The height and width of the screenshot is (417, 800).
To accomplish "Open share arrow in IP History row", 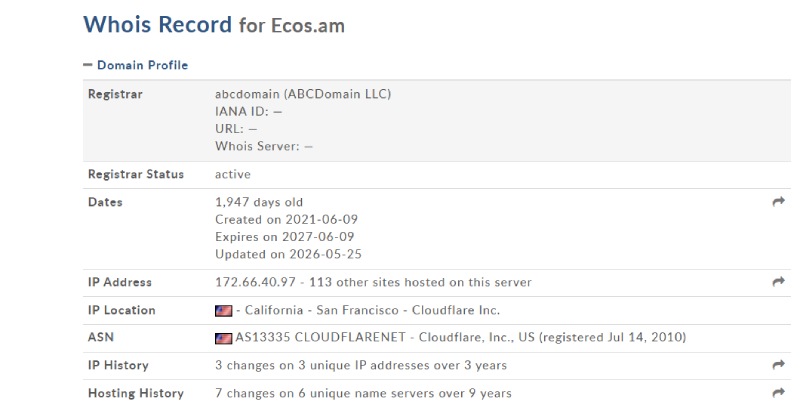I will tap(778, 364).
